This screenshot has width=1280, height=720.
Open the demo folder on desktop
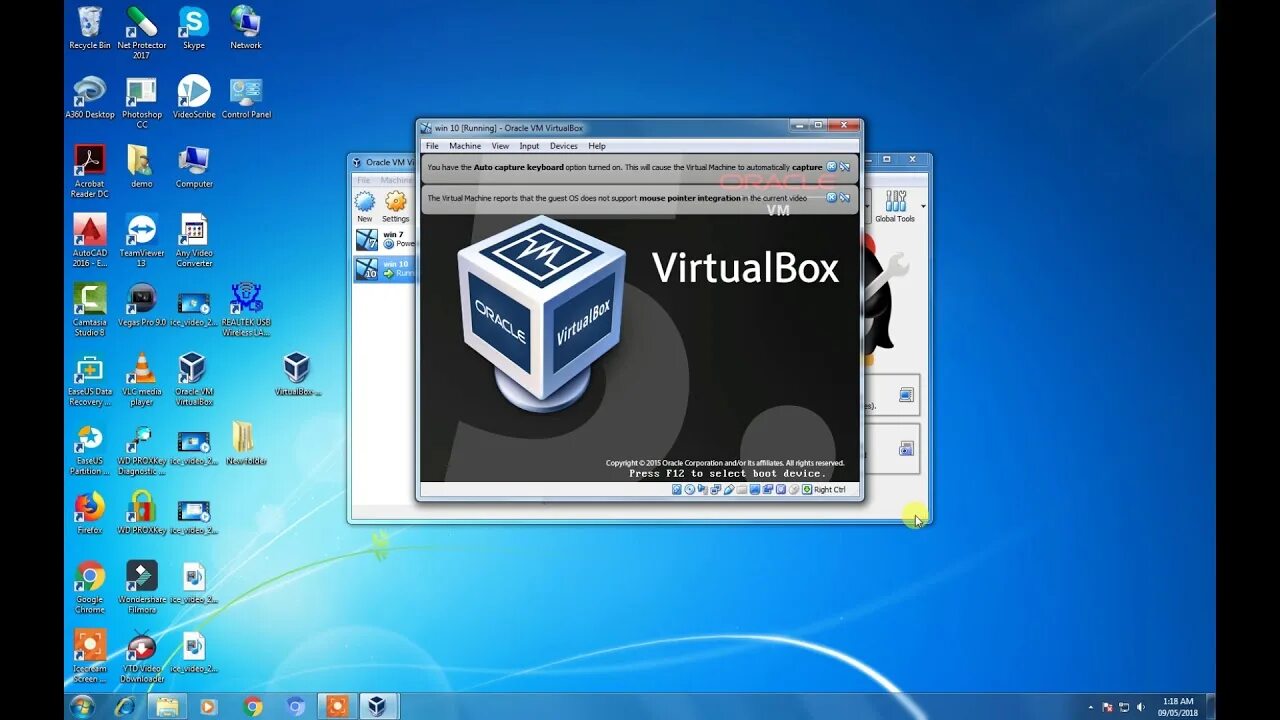click(142, 167)
